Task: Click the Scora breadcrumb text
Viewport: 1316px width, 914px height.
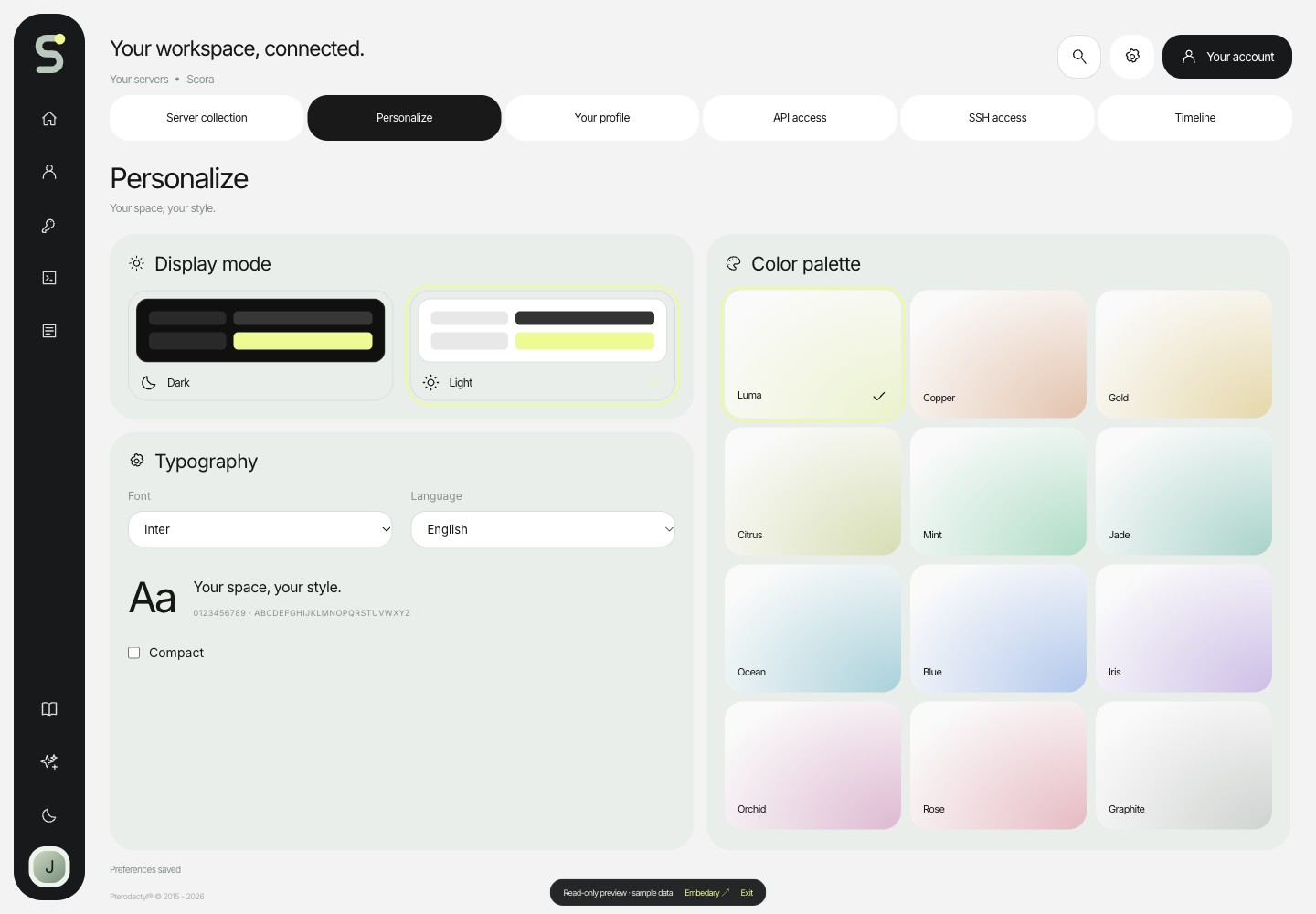Action: (200, 80)
